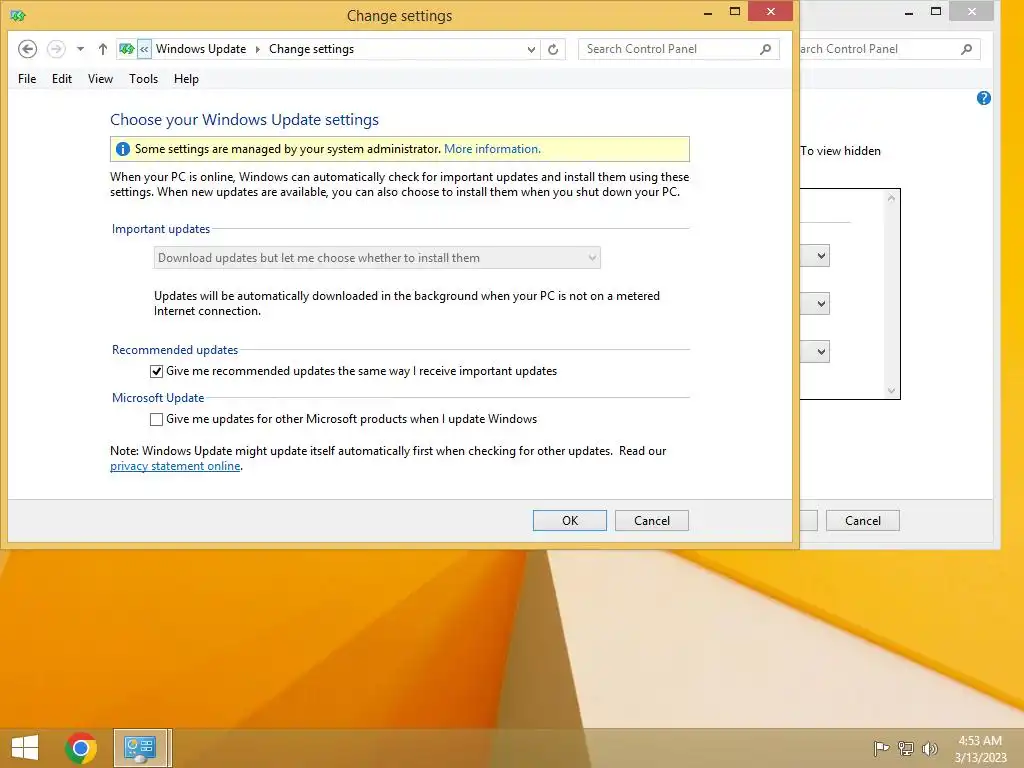Click the Forward arrow navigation button

click(56, 49)
